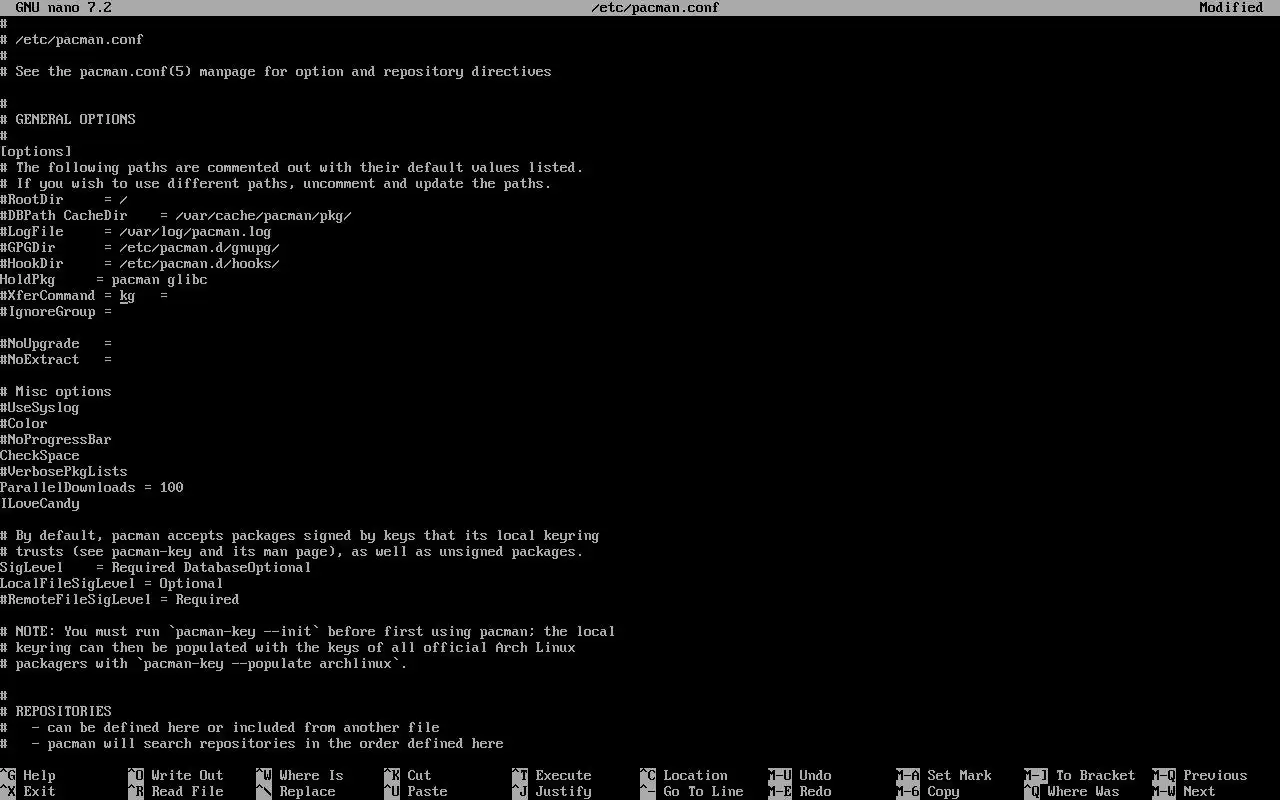
Task: Click the HoldPkg = pacman glibc line
Action: (x=104, y=279)
